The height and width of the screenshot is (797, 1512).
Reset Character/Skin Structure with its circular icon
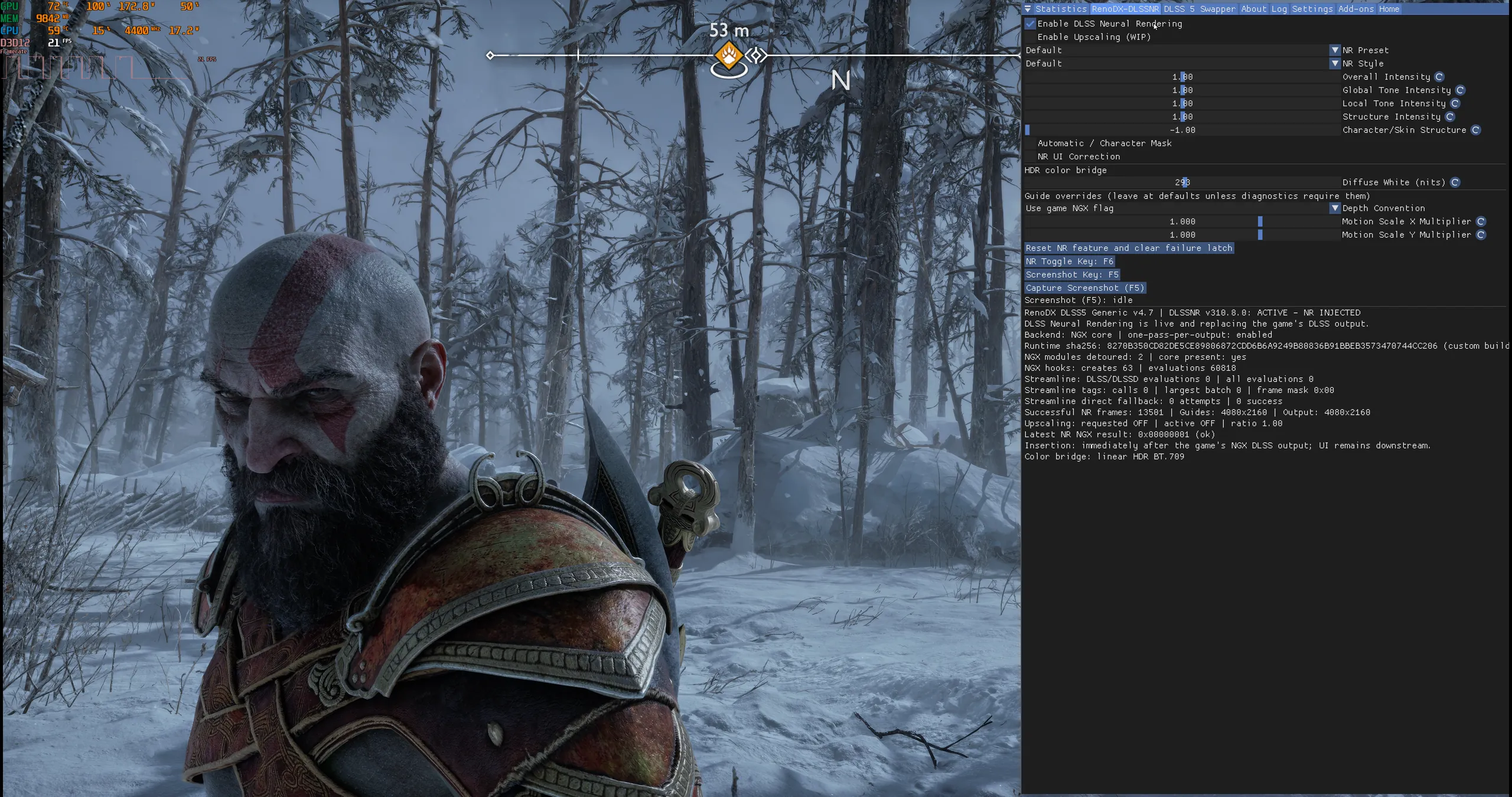click(x=1475, y=130)
